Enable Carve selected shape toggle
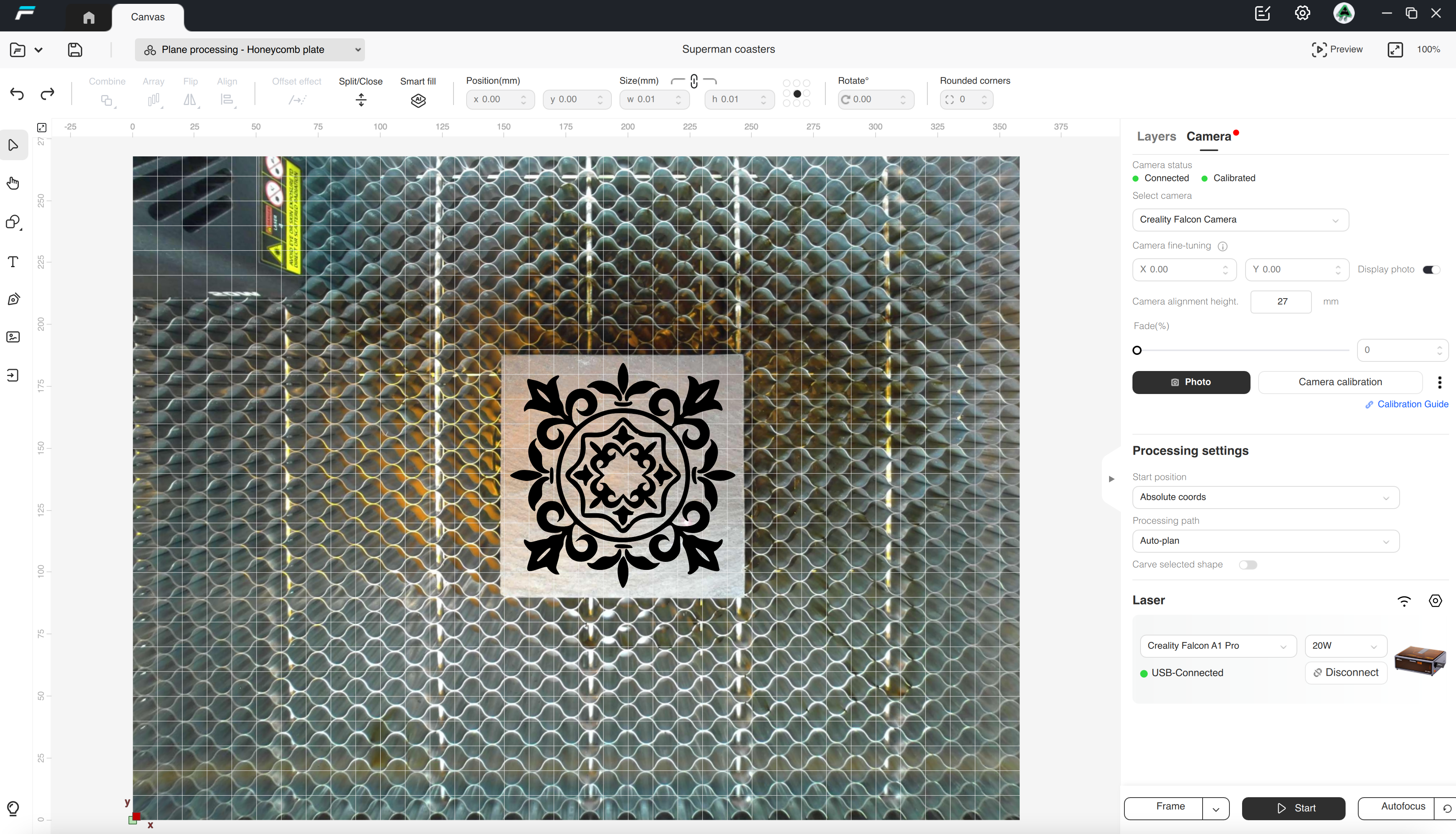 tap(1247, 565)
